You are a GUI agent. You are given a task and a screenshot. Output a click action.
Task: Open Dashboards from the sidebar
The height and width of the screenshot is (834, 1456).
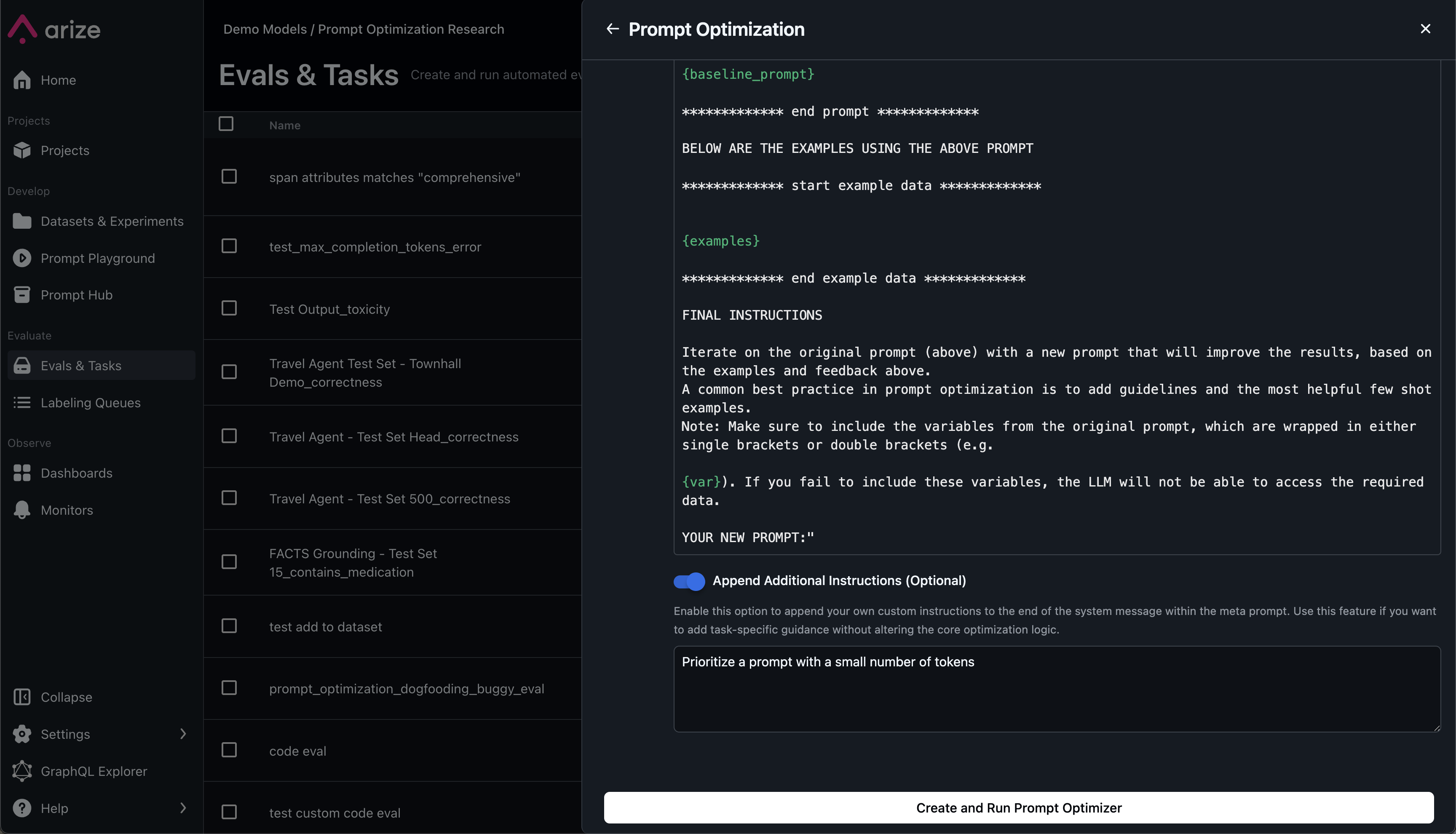(77, 473)
